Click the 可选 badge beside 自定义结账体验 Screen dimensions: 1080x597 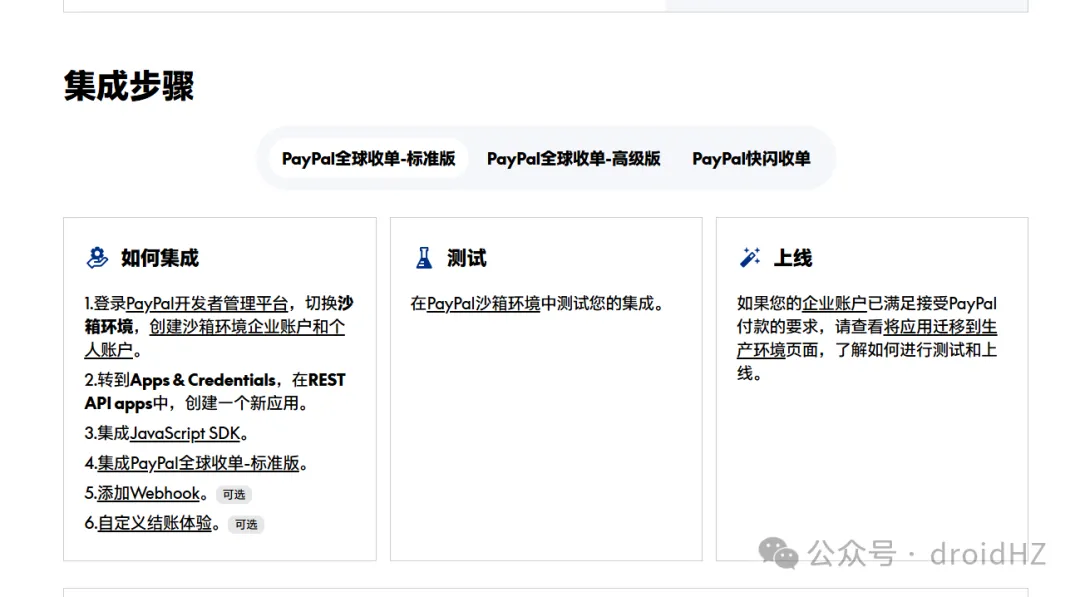(x=246, y=525)
